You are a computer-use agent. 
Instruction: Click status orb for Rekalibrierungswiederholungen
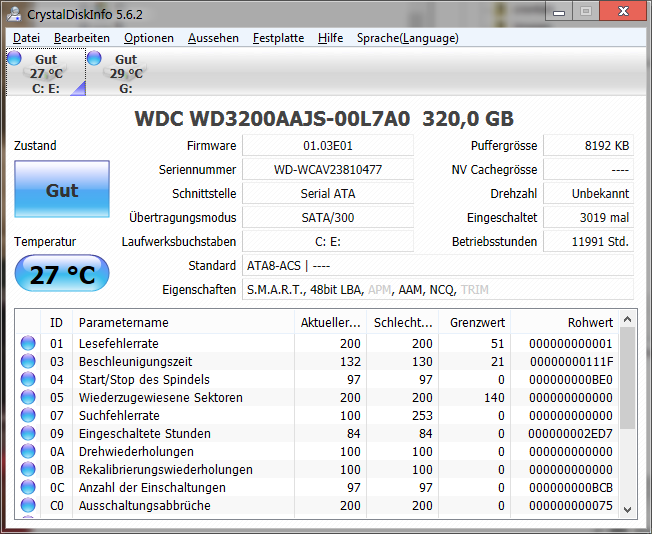click(28, 469)
